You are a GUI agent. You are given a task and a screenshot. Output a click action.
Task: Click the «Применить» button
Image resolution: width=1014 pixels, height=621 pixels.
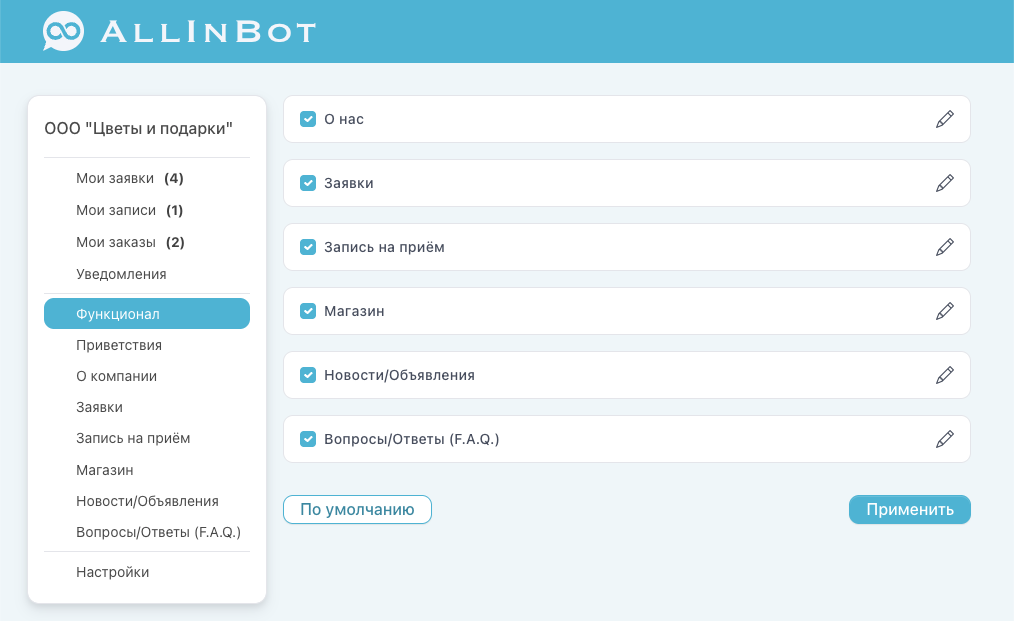coord(909,509)
